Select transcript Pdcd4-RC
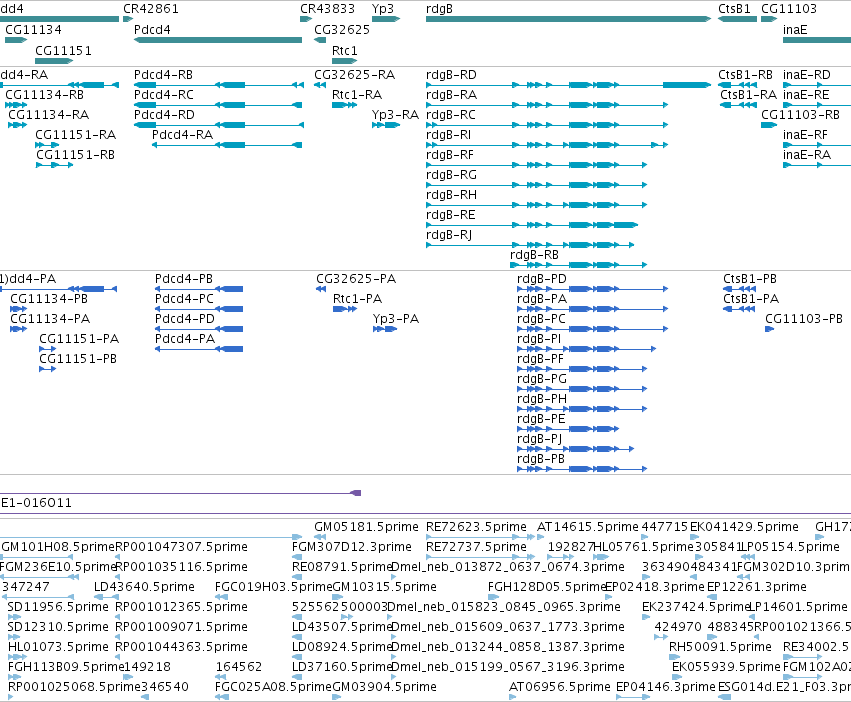851x702 pixels. tap(163, 95)
